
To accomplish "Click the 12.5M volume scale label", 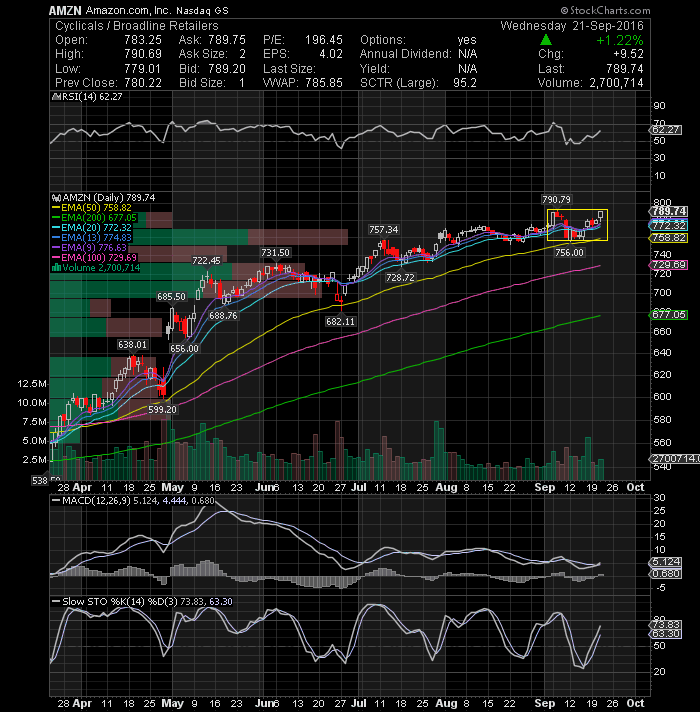I will click(x=32, y=384).
